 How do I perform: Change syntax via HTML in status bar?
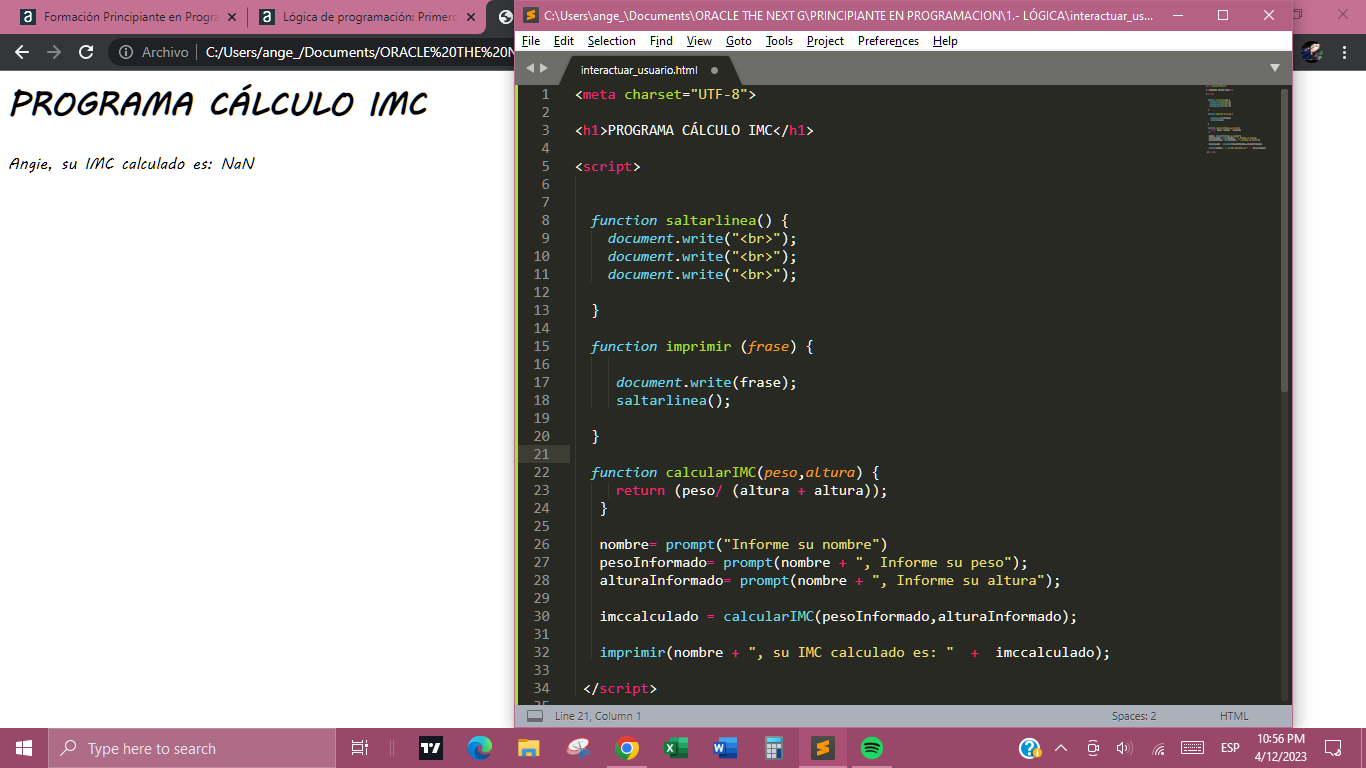point(1234,716)
